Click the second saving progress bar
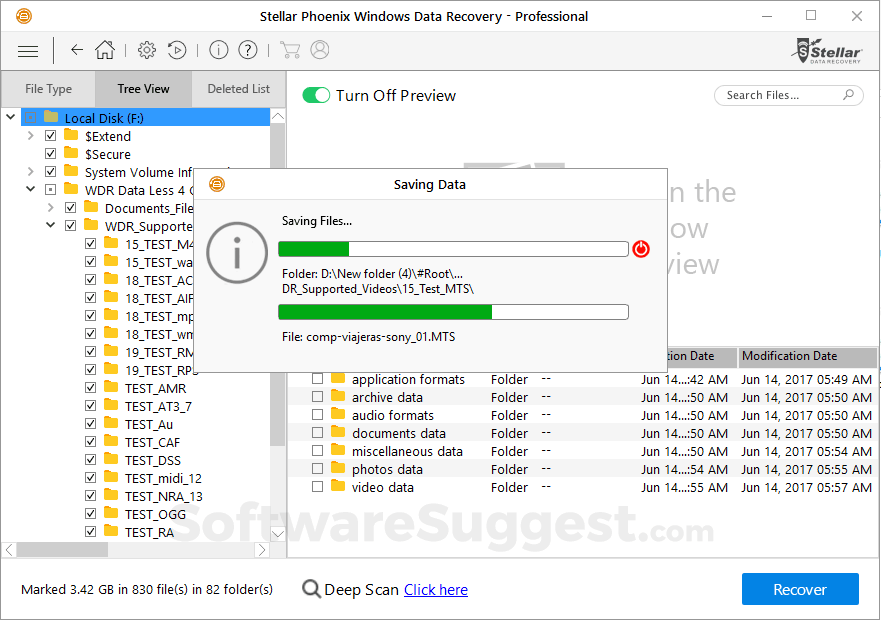 click(453, 312)
